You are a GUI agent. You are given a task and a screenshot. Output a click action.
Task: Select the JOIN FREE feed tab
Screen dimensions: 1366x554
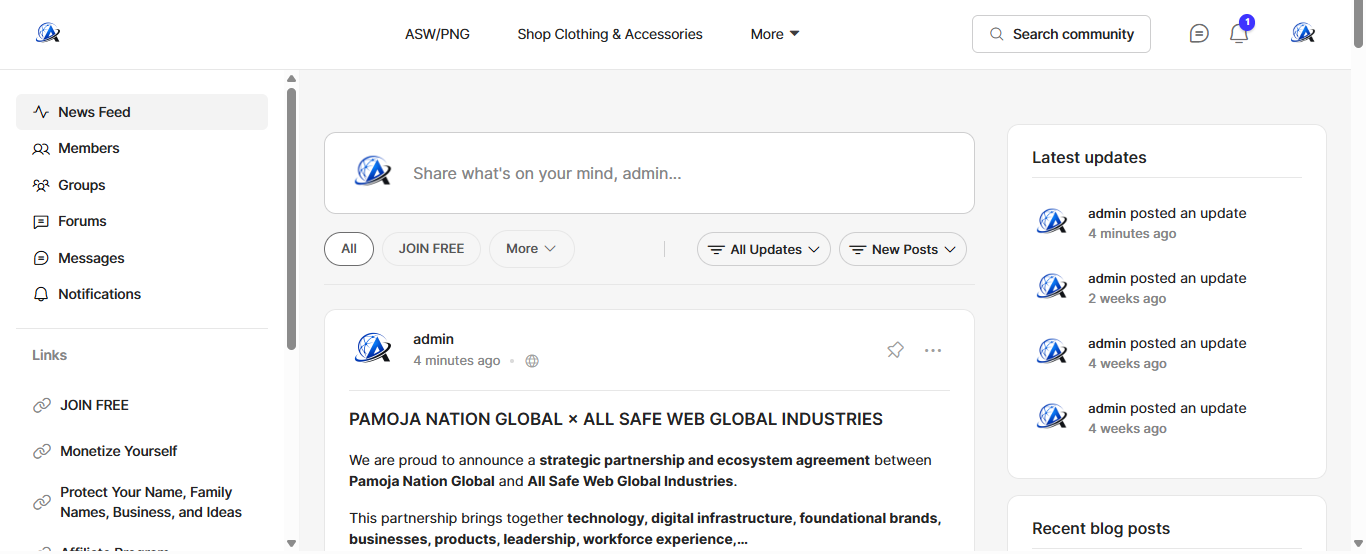[x=431, y=249]
